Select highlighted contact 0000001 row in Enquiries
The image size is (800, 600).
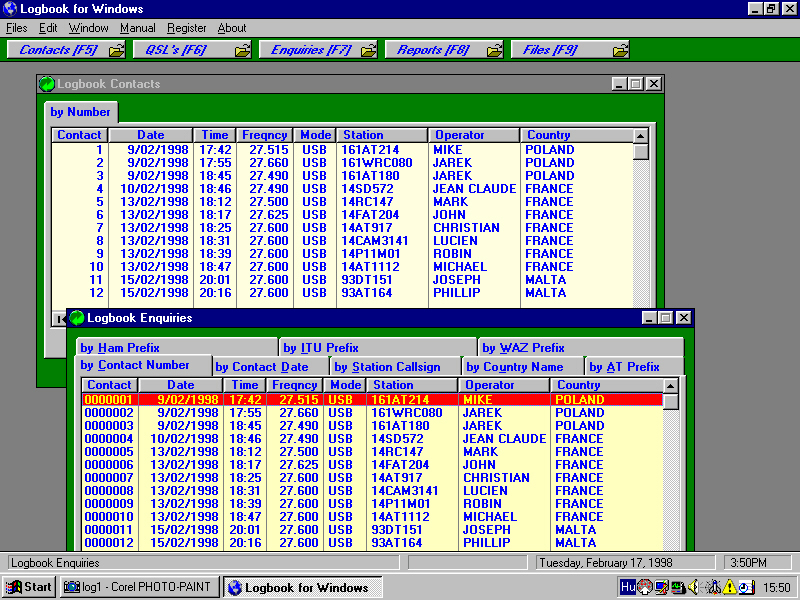[x=372, y=399]
